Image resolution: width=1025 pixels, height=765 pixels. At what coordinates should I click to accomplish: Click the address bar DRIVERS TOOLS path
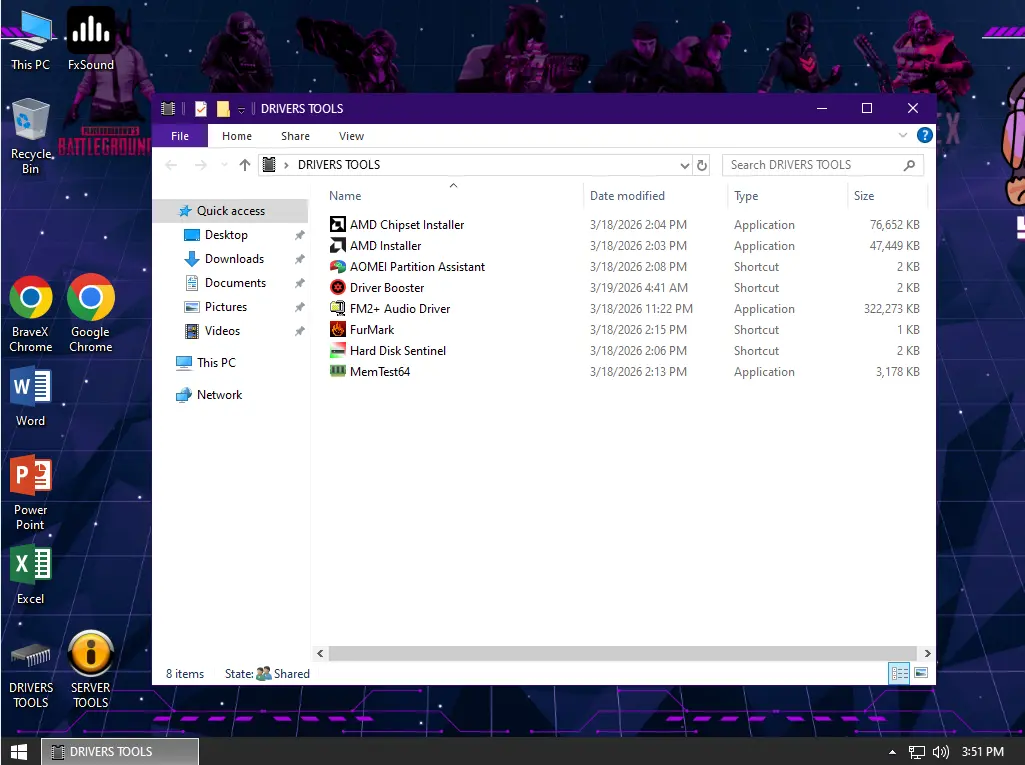tap(339, 165)
